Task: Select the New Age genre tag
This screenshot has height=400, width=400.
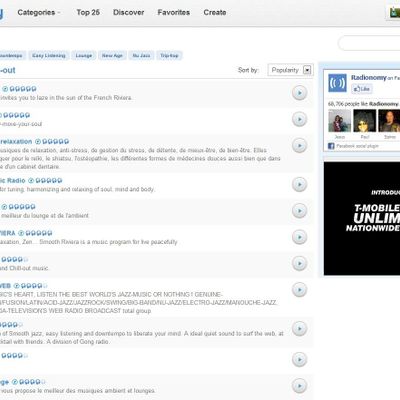Action: tap(112, 55)
